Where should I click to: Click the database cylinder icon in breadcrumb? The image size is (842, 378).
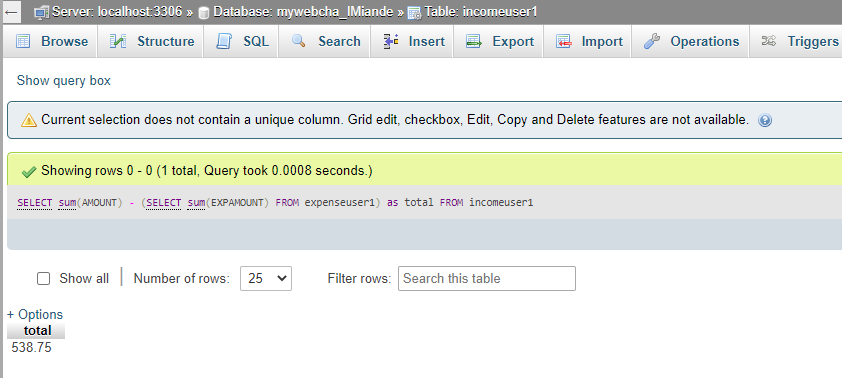coord(204,12)
